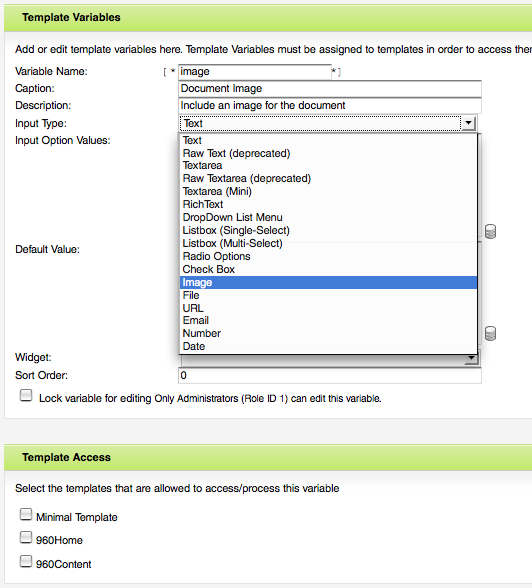The image size is (532, 588).
Task: Check the 960Home template checkbox
Action: point(26,537)
